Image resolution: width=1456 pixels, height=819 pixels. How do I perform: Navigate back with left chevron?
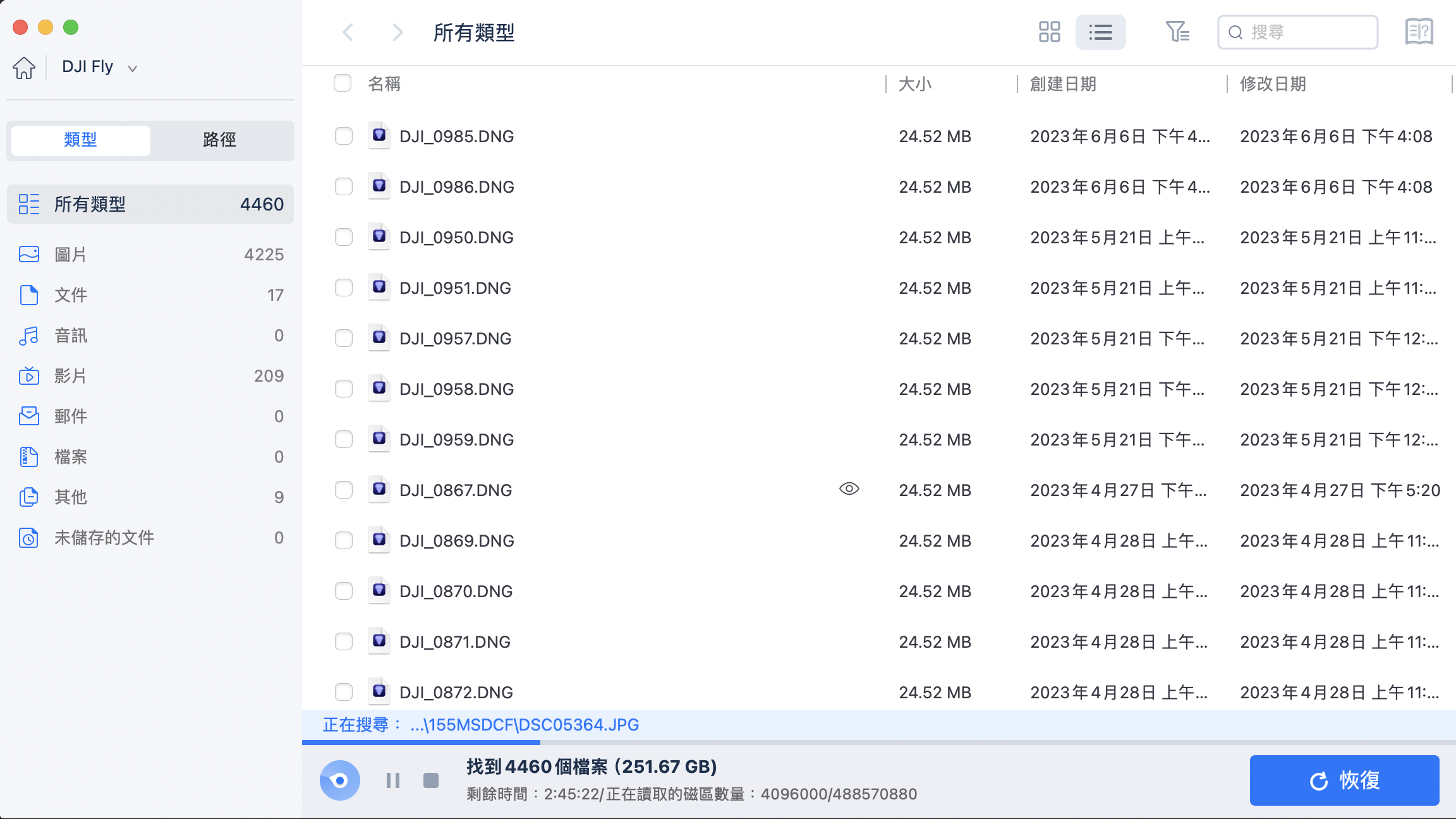[x=348, y=32]
